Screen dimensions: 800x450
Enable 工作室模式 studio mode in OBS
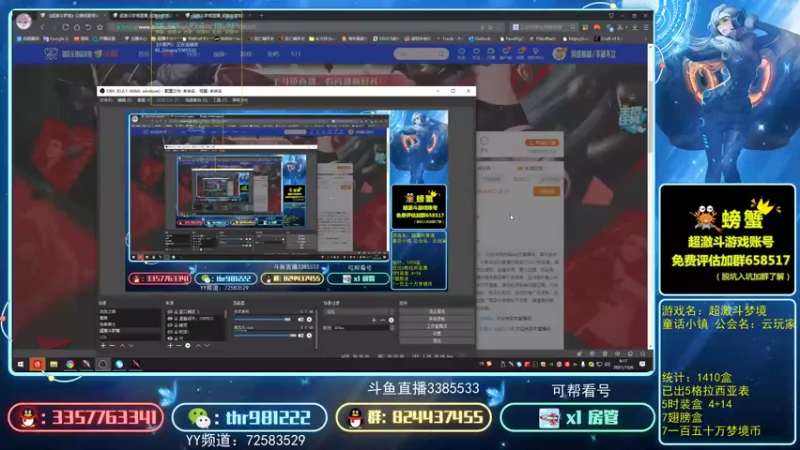[437, 327]
